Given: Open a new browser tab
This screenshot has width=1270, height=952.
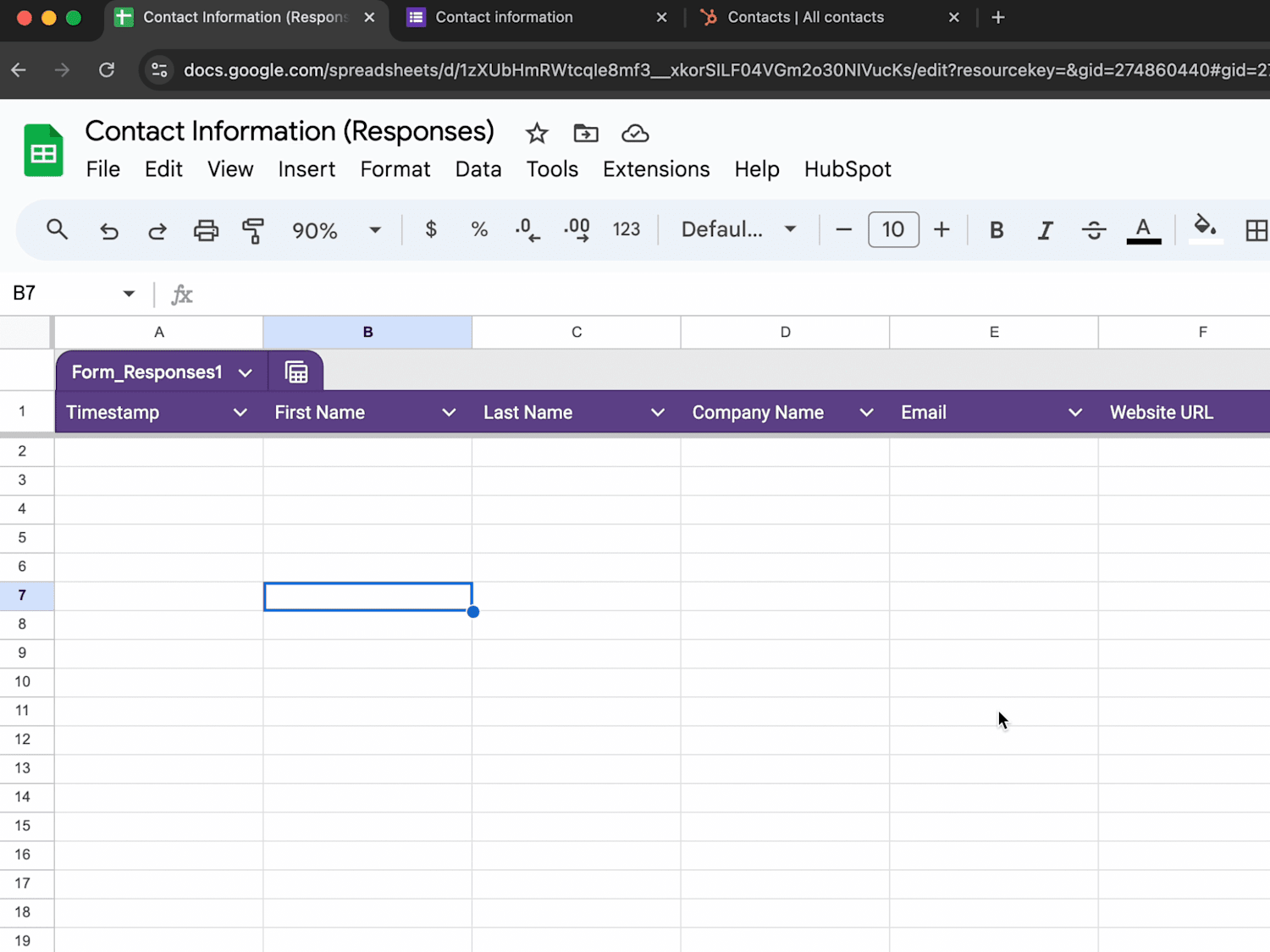Looking at the screenshot, I should (998, 18).
